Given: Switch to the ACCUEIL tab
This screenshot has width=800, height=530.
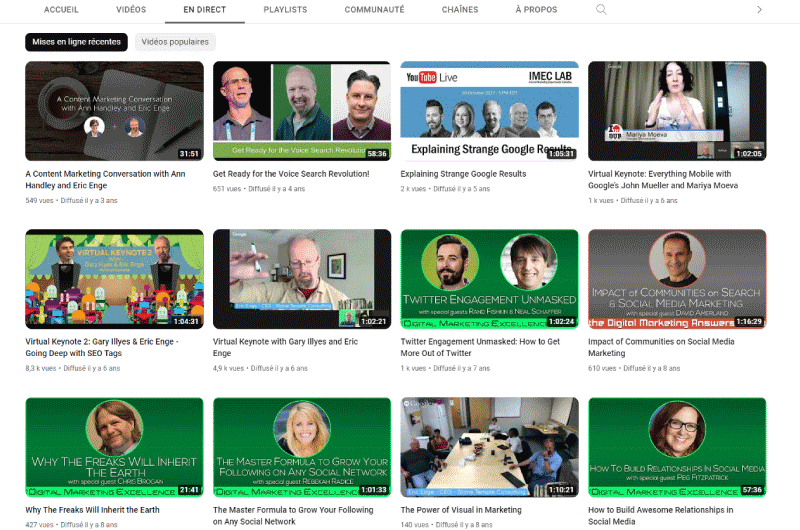Looking at the screenshot, I should (x=61, y=10).
